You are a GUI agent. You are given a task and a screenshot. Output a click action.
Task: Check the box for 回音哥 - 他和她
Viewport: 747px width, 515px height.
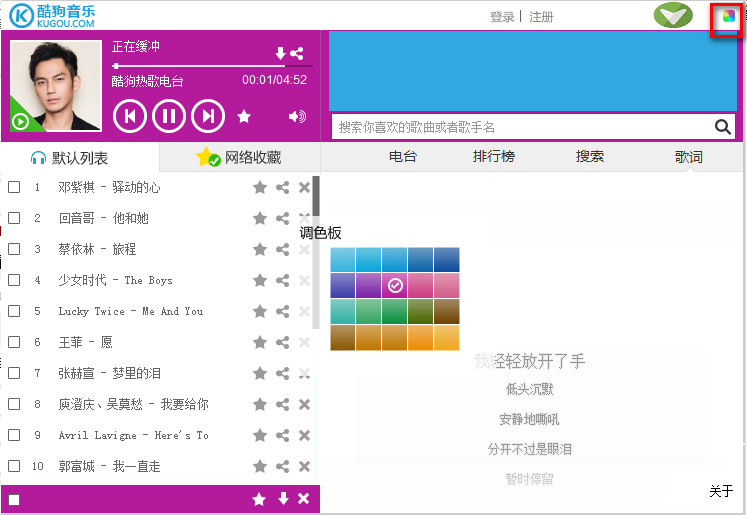[x=14, y=218]
